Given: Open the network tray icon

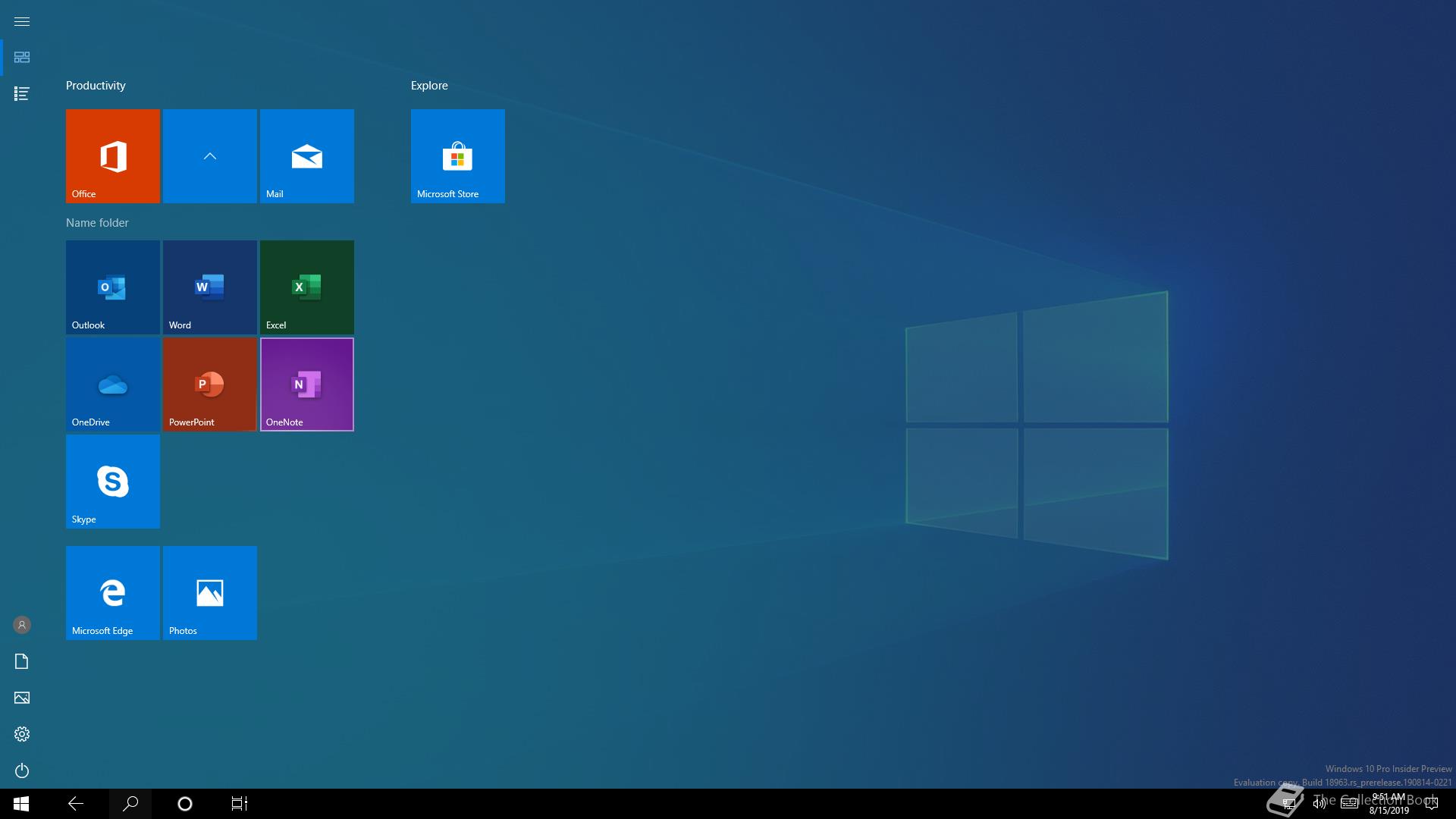Looking at the screenshot, I should coord(1288,804).
